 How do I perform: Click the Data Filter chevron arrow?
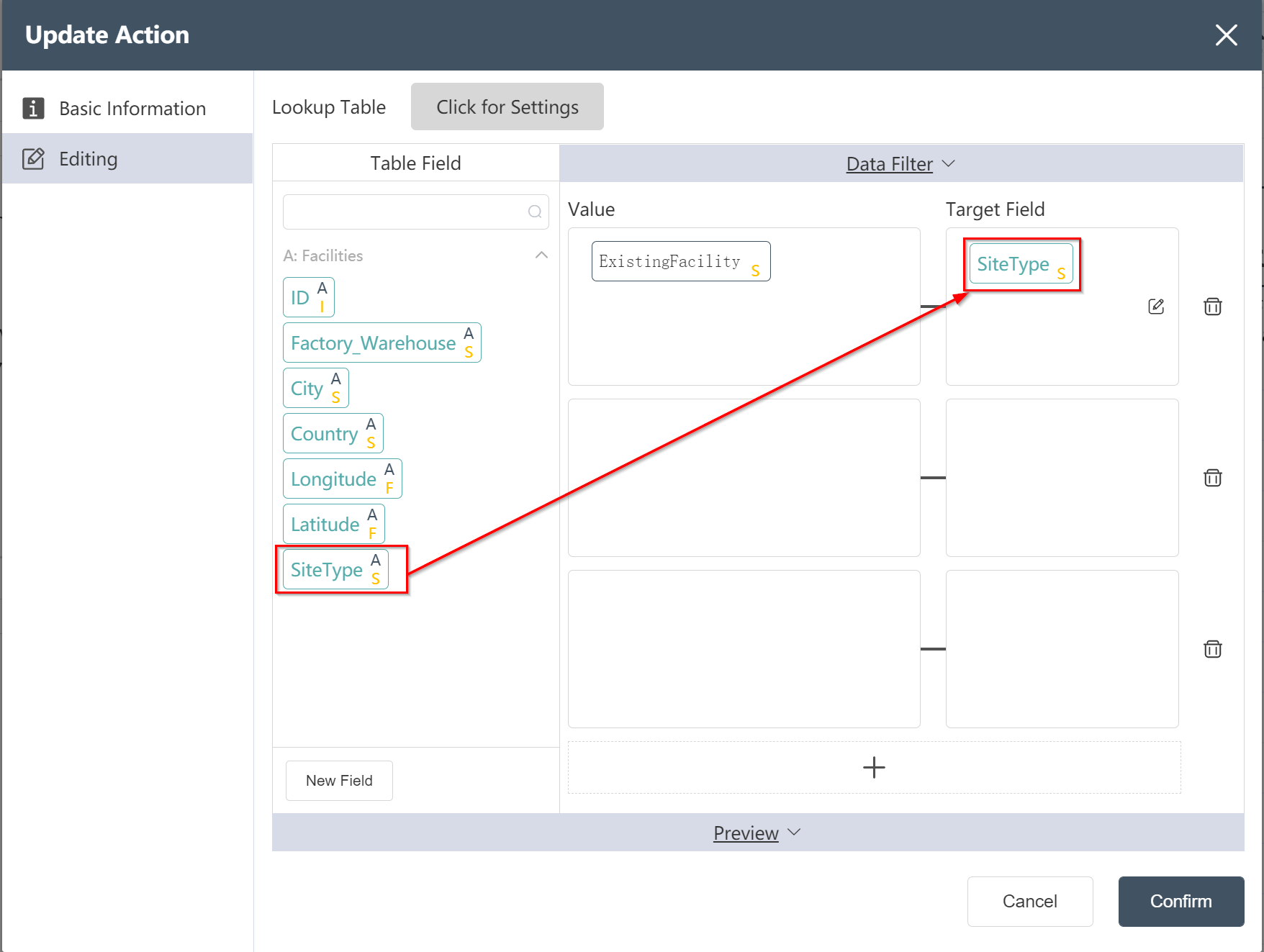coord(949,163)
